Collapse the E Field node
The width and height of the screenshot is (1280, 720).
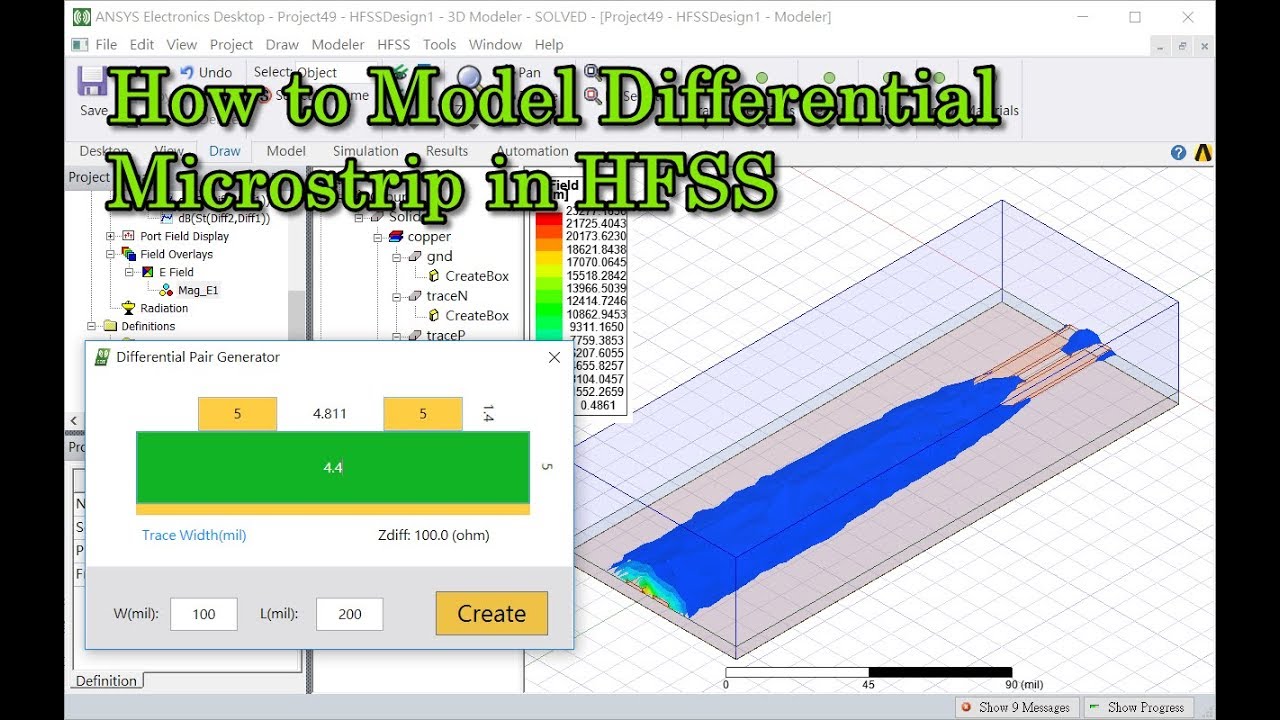pyautogui.click(x=129, y=272)
